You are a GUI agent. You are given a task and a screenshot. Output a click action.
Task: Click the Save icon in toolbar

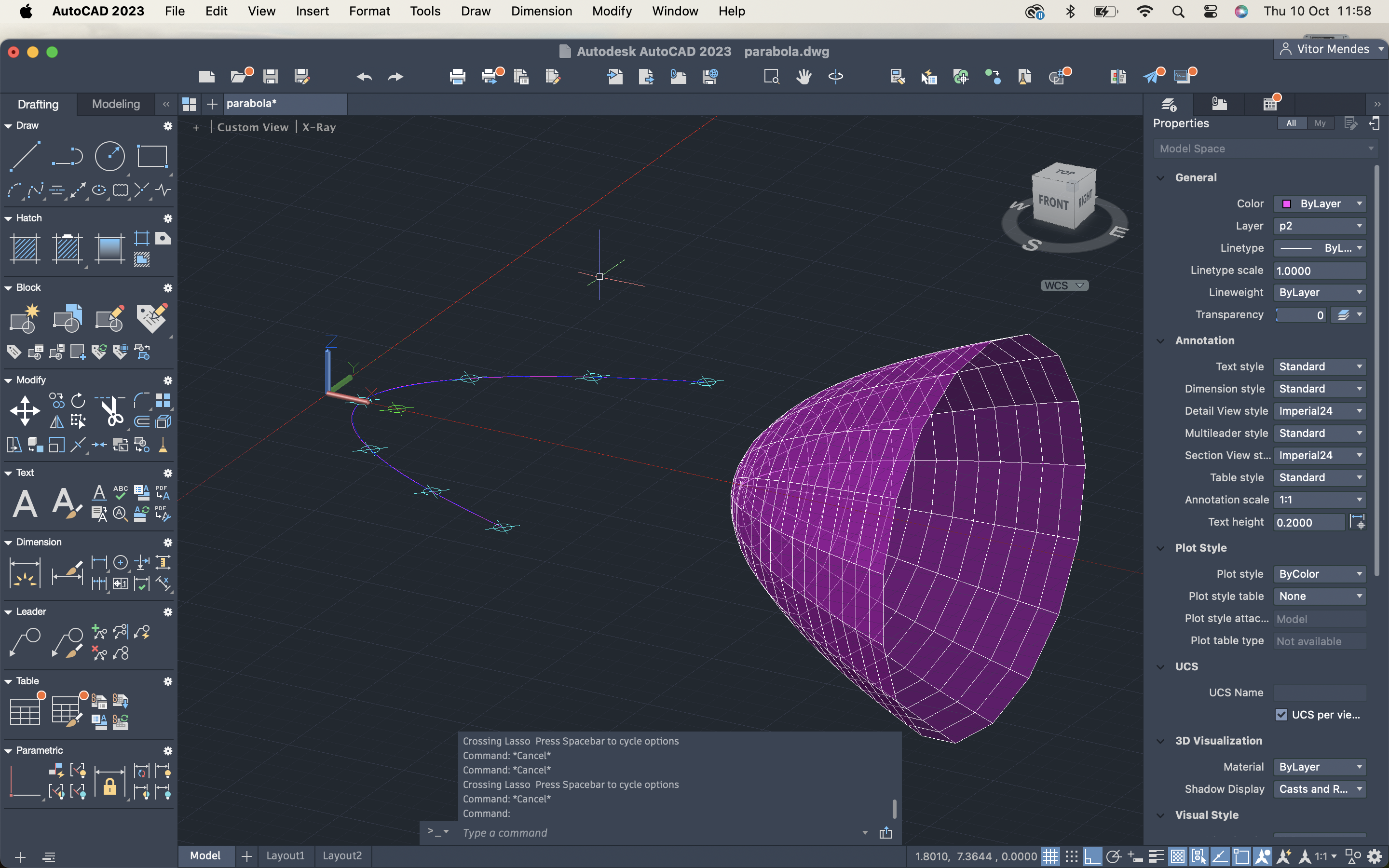271,76
